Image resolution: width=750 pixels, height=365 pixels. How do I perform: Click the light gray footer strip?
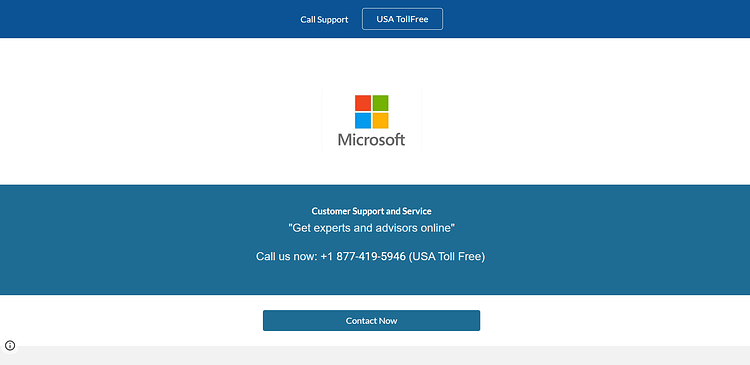click(x=375, y=355)
